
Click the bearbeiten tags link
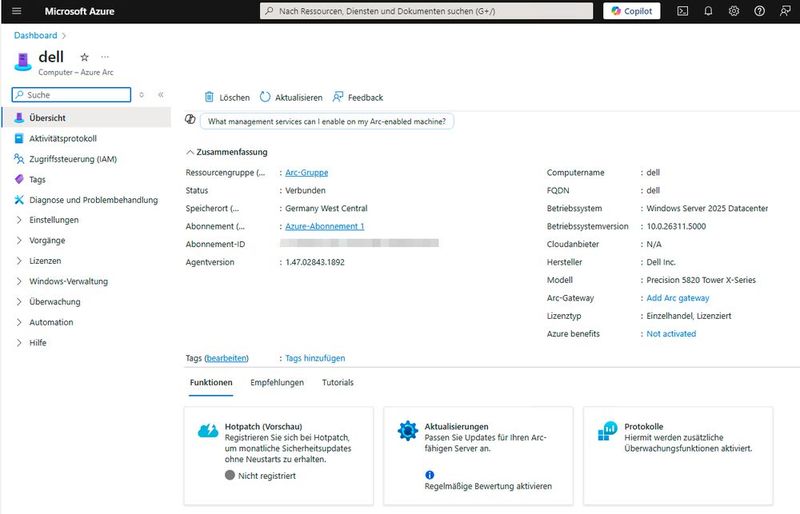point(227,358)
